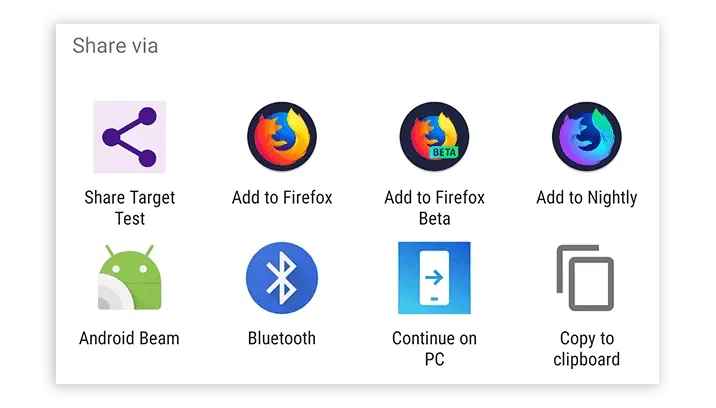The image size is (716, 408).
Task: Select the Firefox Beta icon
Action: (x=434, y=137)
